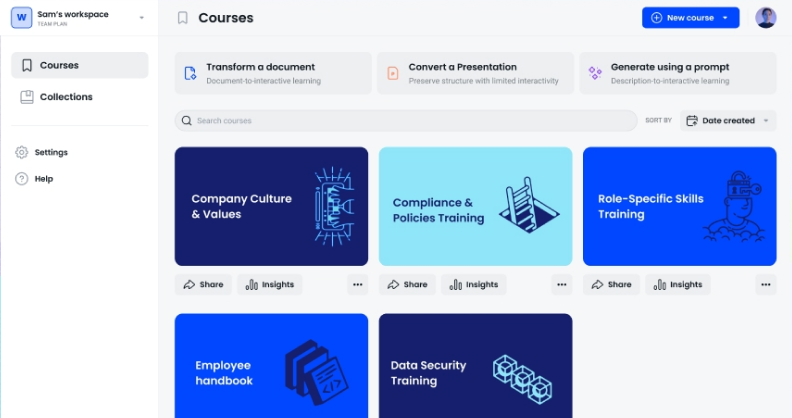Open more options for Compliance & Policies Training

pos(562,285)
